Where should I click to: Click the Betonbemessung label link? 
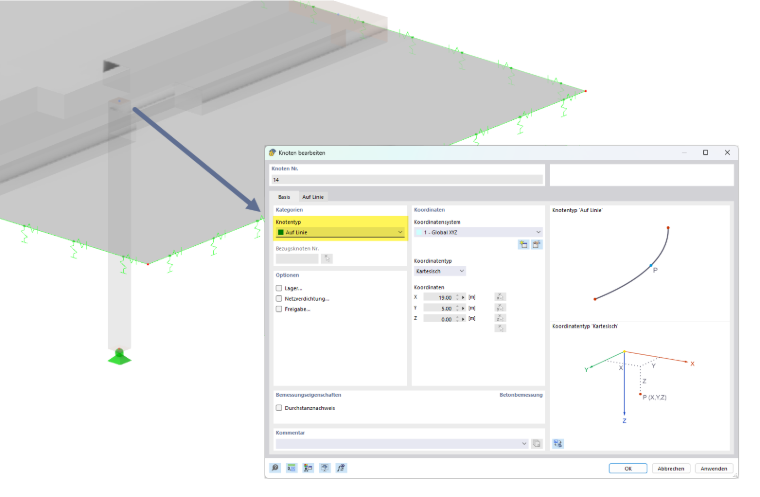[521, 395]
